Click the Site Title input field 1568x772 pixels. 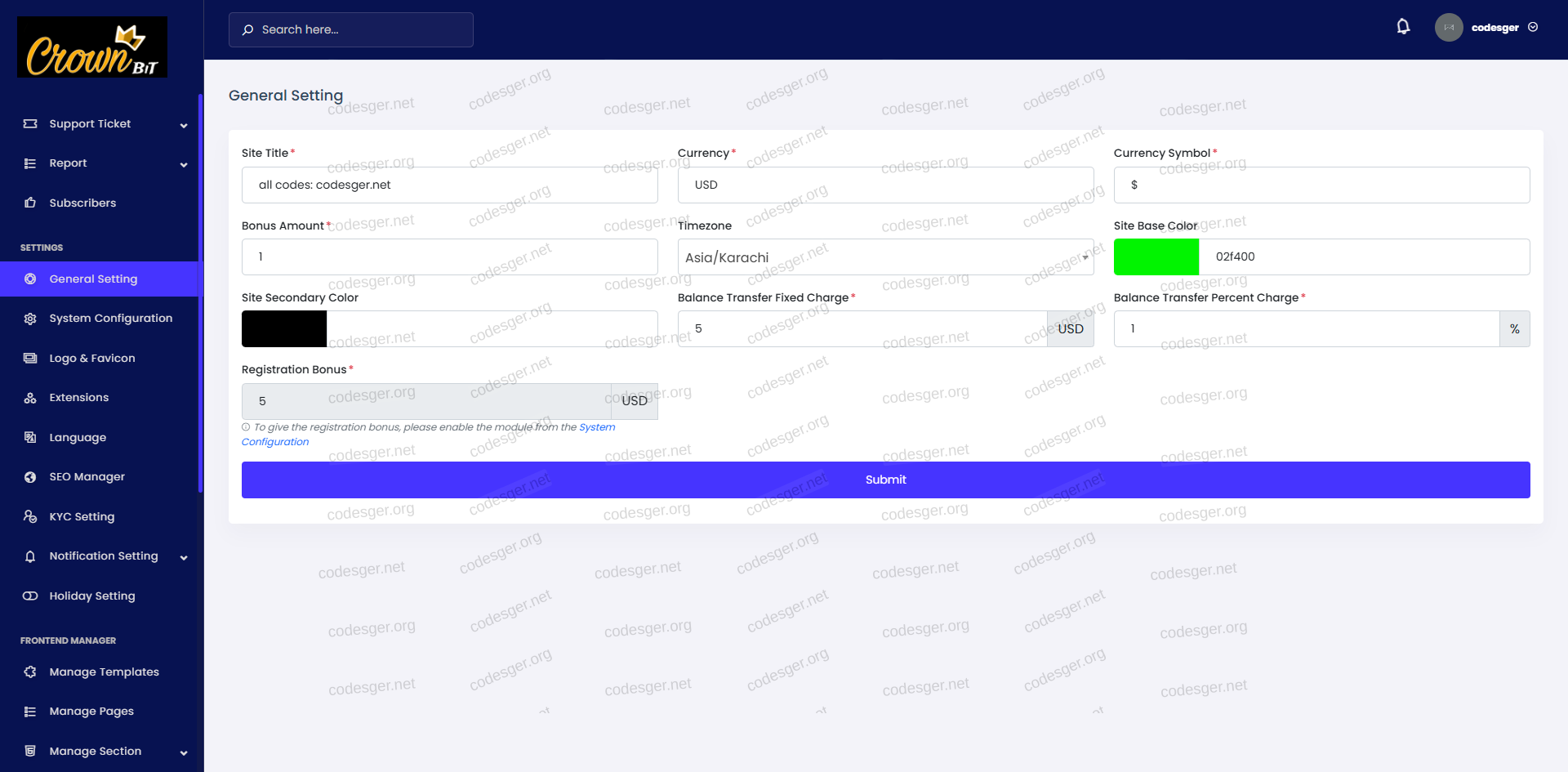(449, 185)
